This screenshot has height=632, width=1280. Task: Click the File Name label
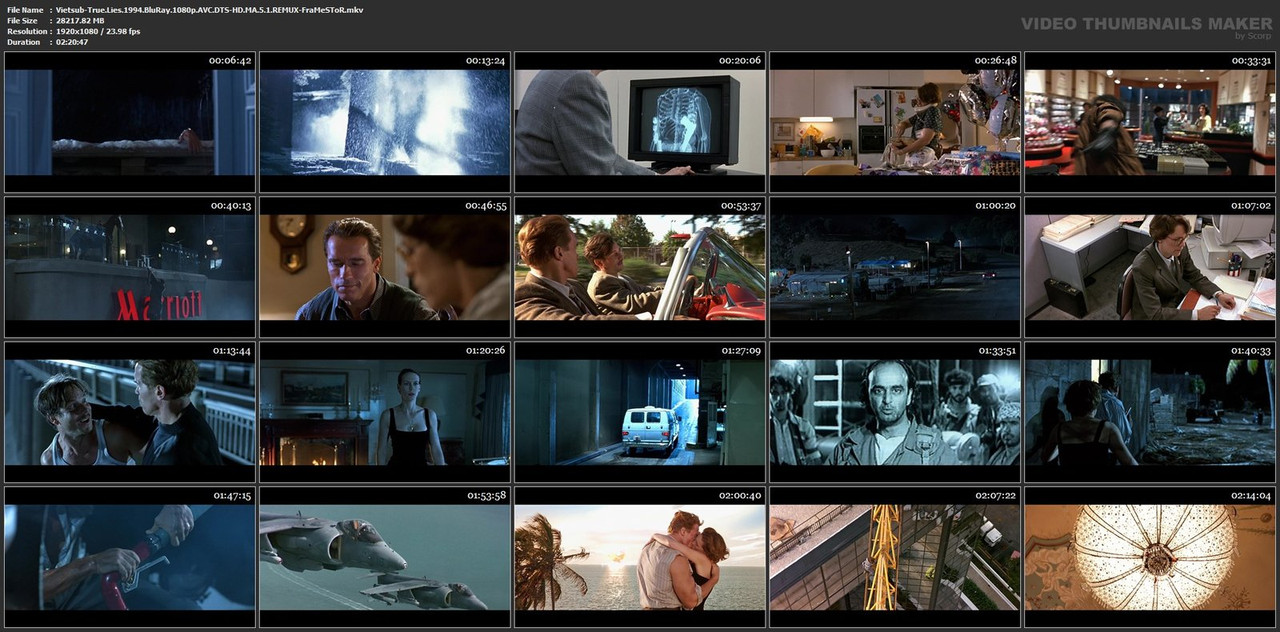pyautogui.click(x=25, y=10)
